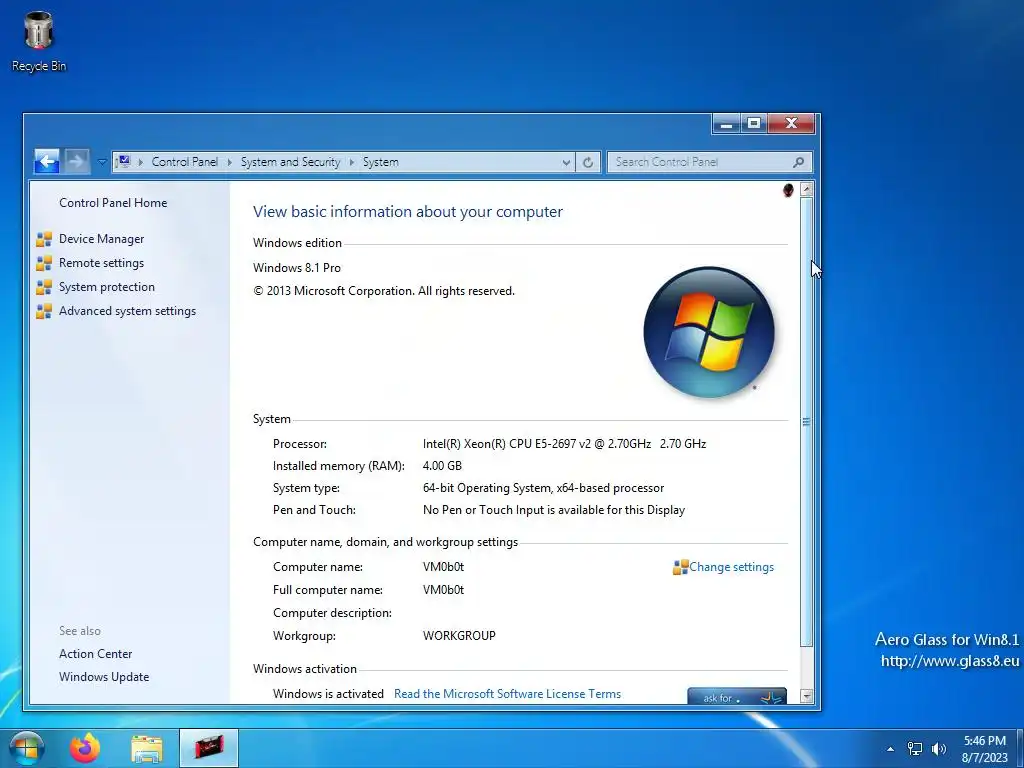Image resolution: width=1024 pixels, height=768 pixels.
Task: Click the shield icon beside Advanced system settings
Action: point(44,311)
